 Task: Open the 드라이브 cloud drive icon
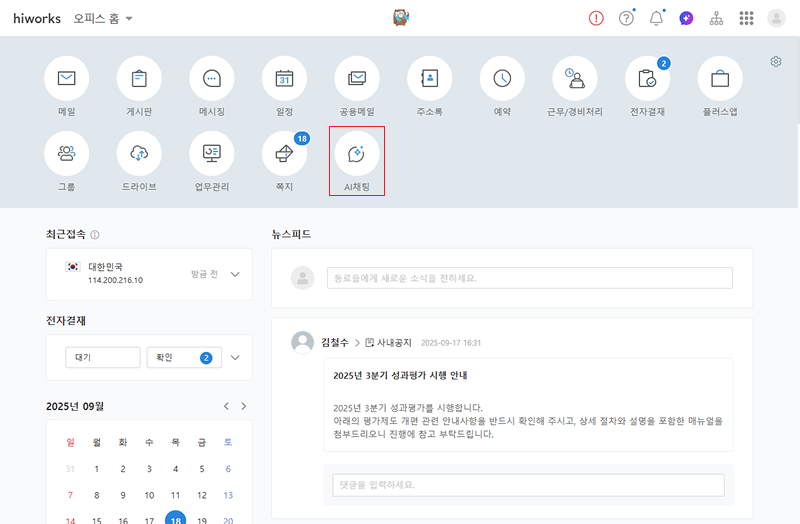coord(139,153)
